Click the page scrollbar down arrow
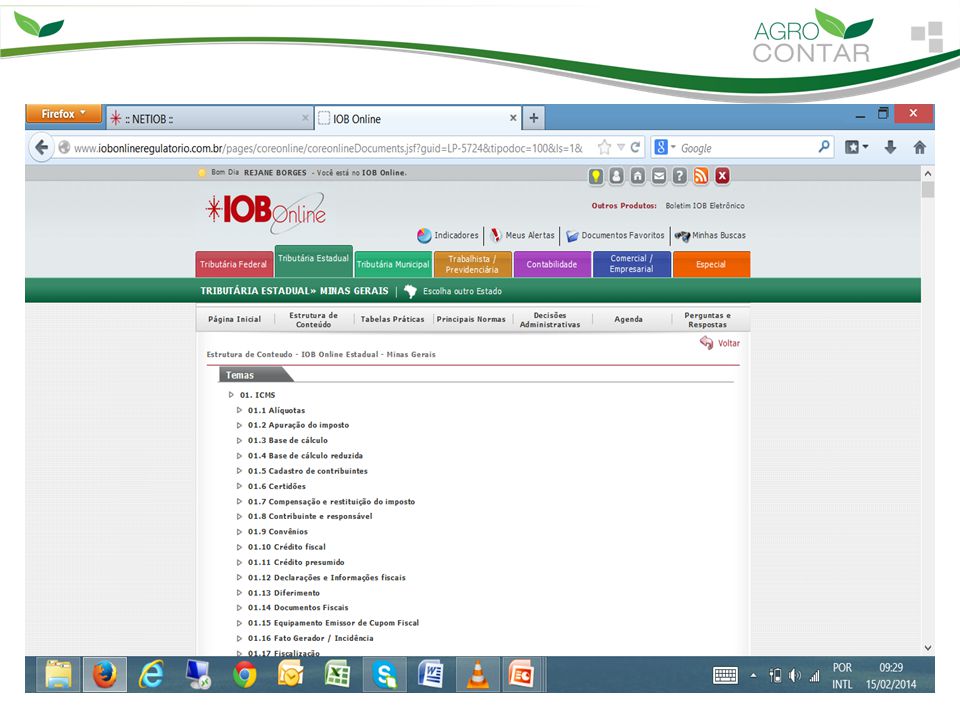The width and height of the screenshot is (960, 720). [928, 648]
